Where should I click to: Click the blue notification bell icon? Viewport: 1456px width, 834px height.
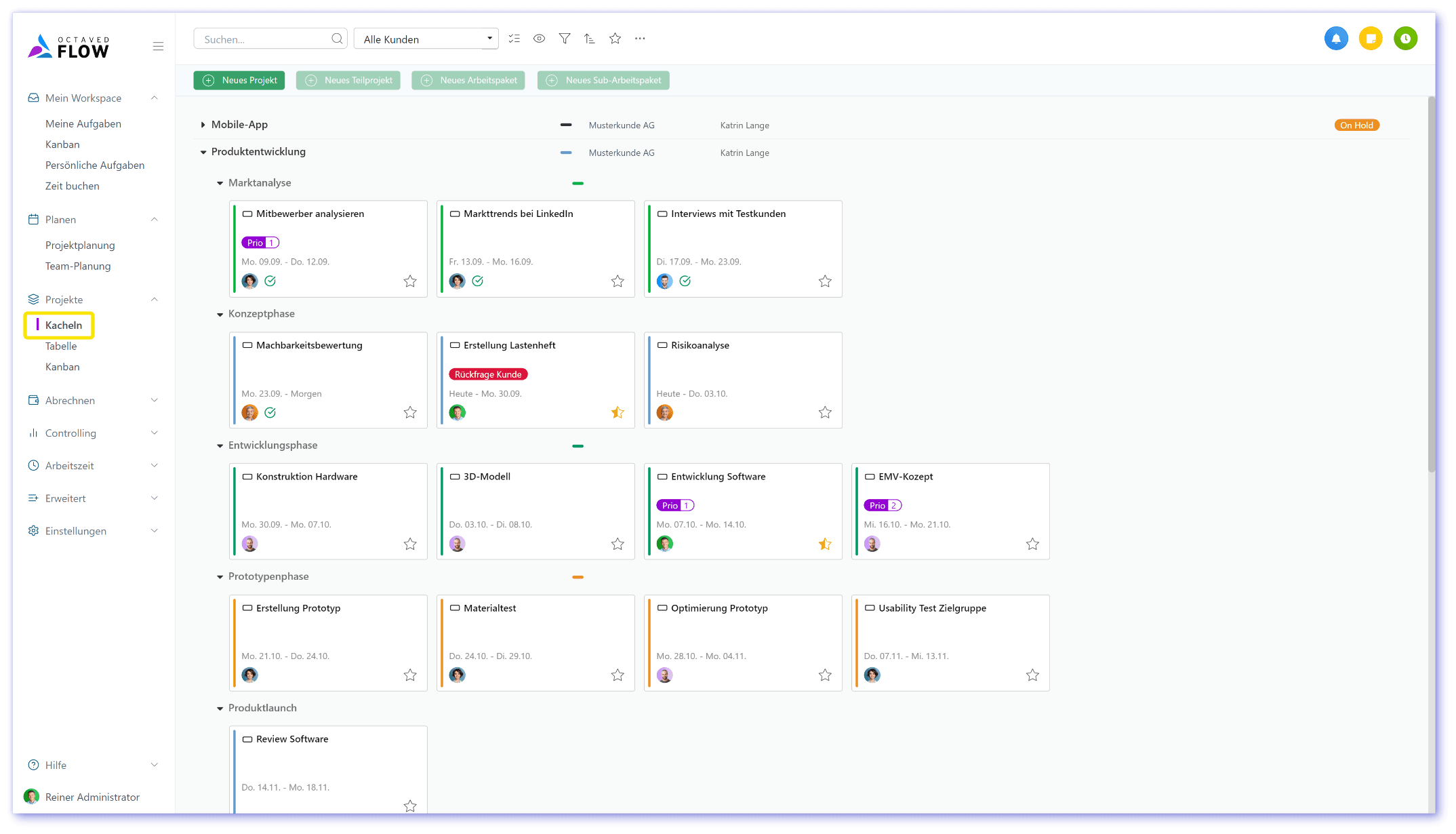[x=1336, y=39]
